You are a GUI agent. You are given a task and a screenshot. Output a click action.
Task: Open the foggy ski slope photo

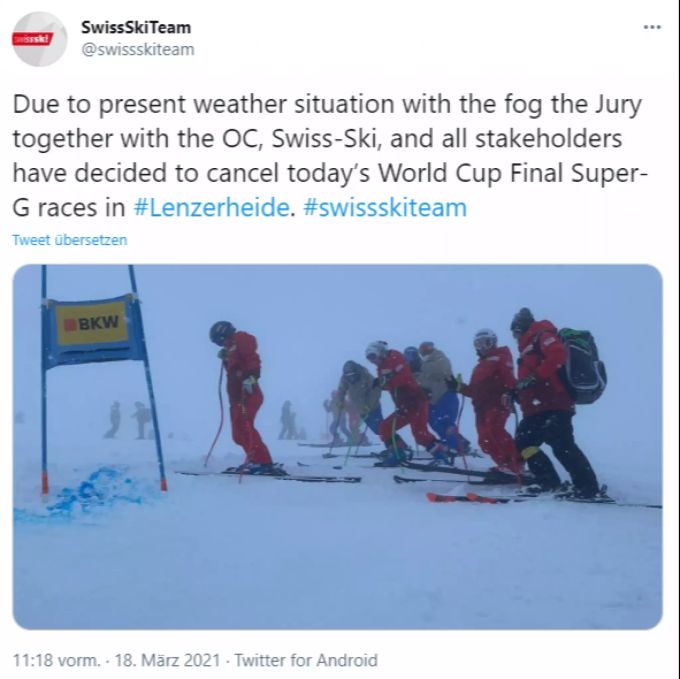click(x=337, y=447)
